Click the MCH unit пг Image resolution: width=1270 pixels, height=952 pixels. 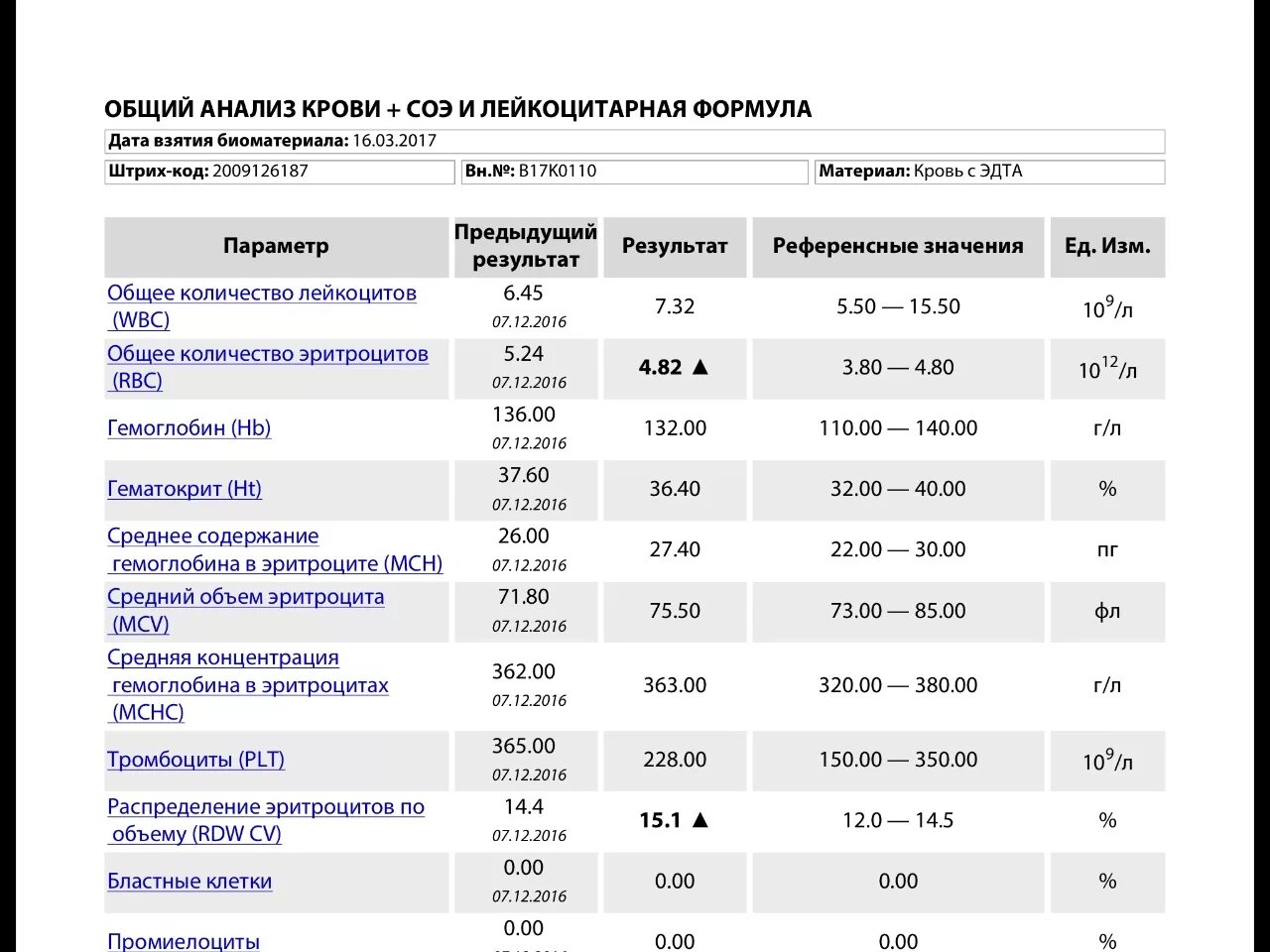coord(1107,549)
